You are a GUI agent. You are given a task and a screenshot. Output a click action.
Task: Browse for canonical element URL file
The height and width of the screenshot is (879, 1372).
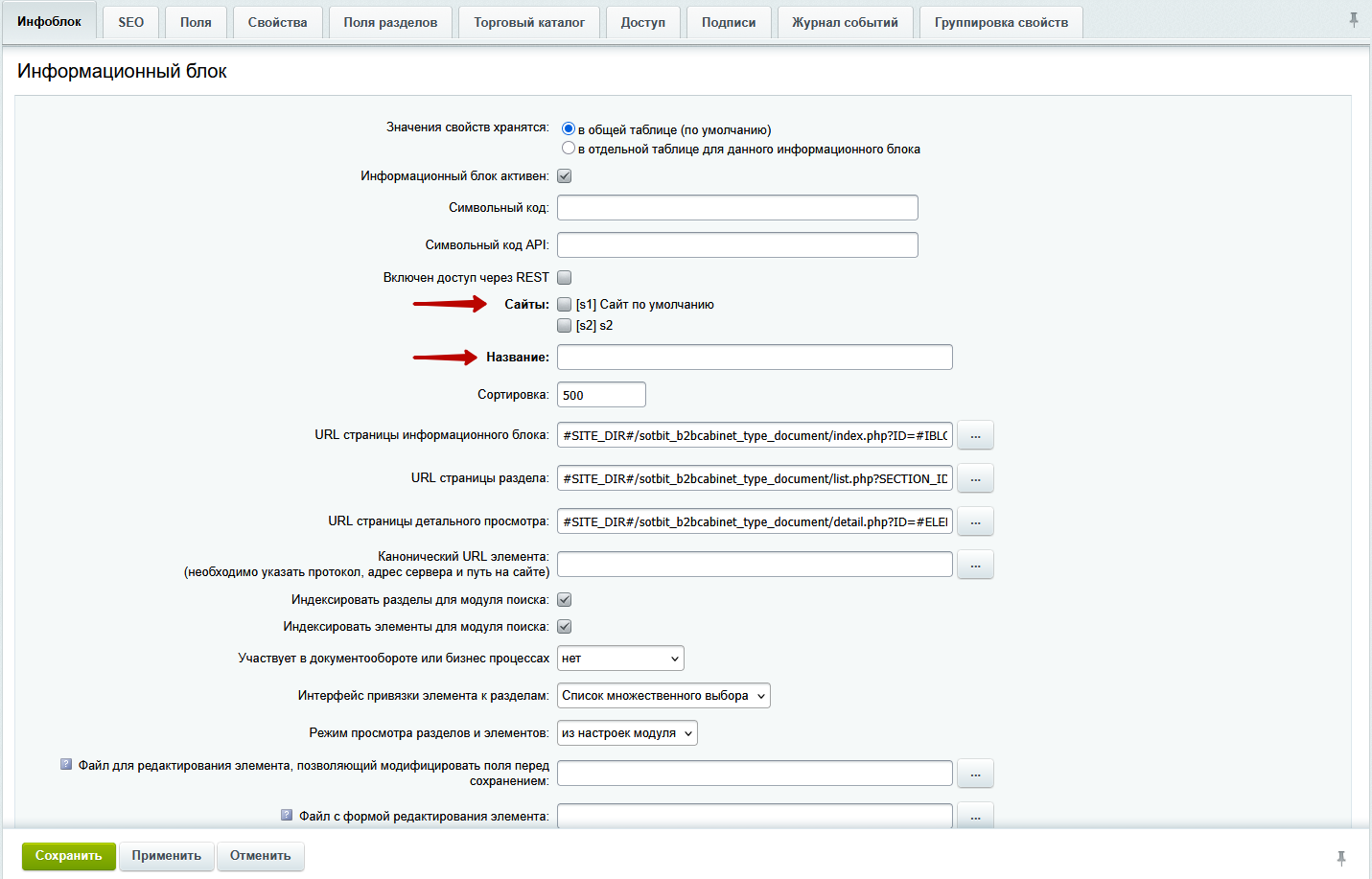[x=974, y=564]
